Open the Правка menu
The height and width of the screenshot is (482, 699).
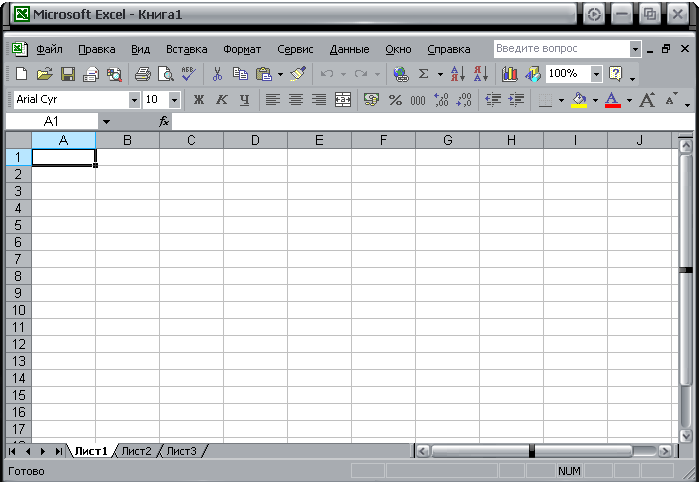[x=97, y=49]
